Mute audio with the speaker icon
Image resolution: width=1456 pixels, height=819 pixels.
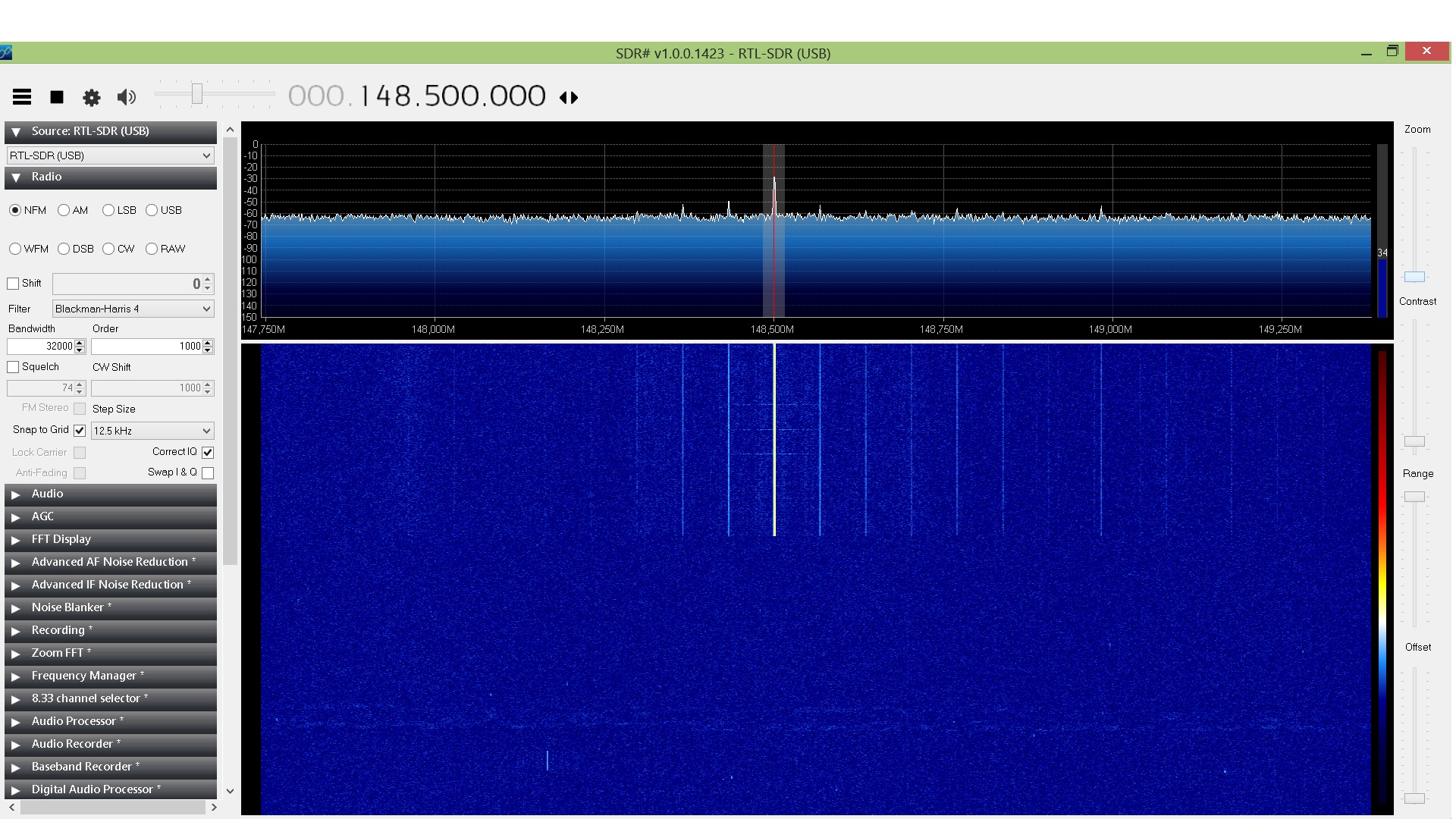click(127, 97)
